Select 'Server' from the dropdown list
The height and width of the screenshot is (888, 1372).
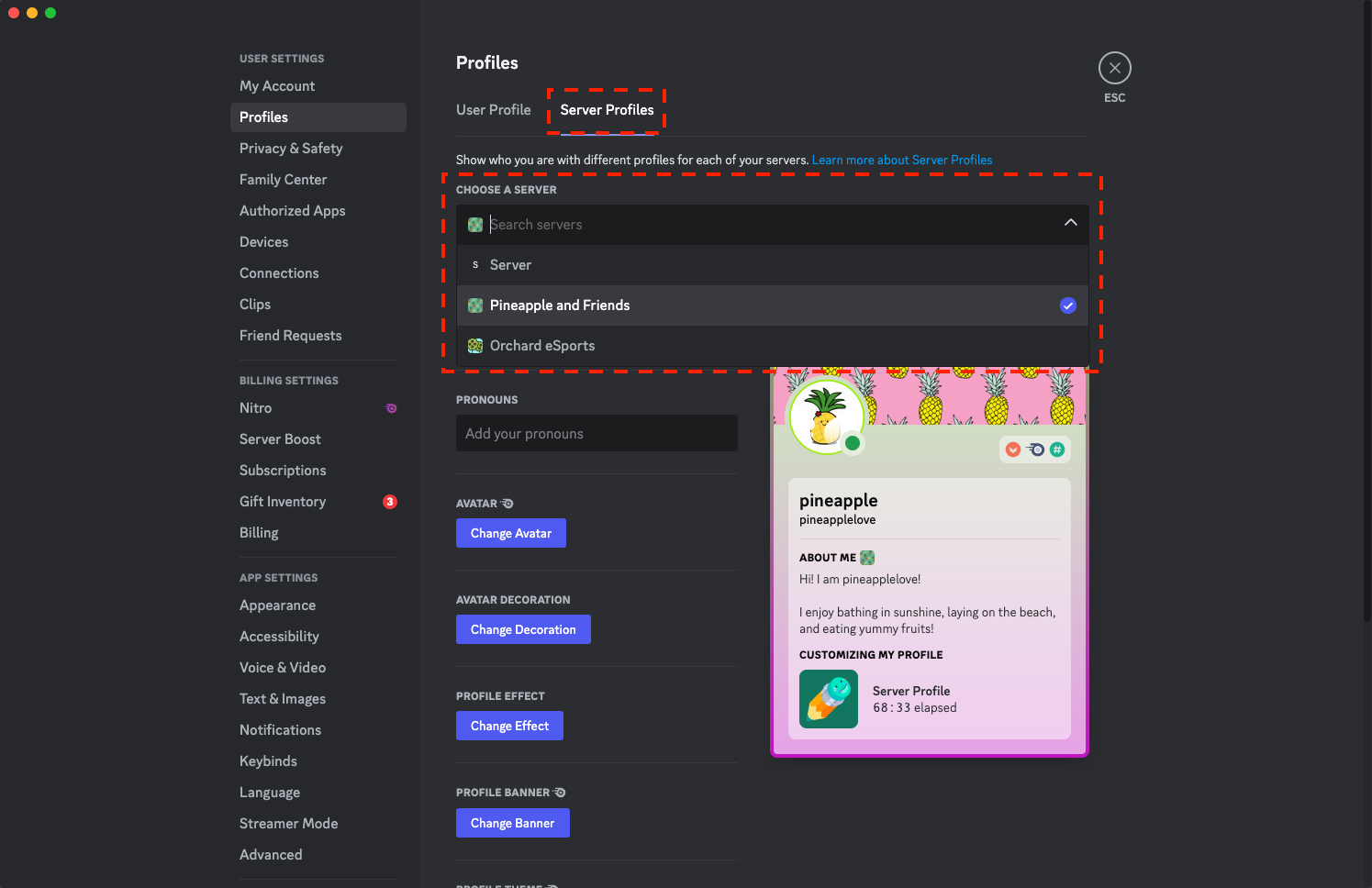tap(773, 265)
